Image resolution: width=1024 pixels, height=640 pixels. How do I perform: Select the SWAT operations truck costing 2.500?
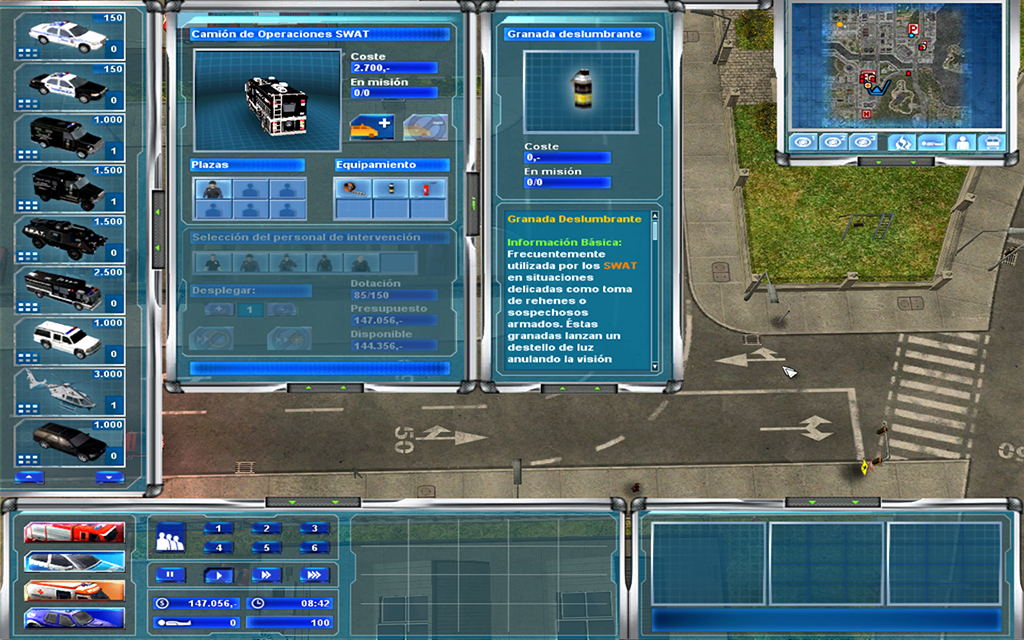(x=69, y=290)
